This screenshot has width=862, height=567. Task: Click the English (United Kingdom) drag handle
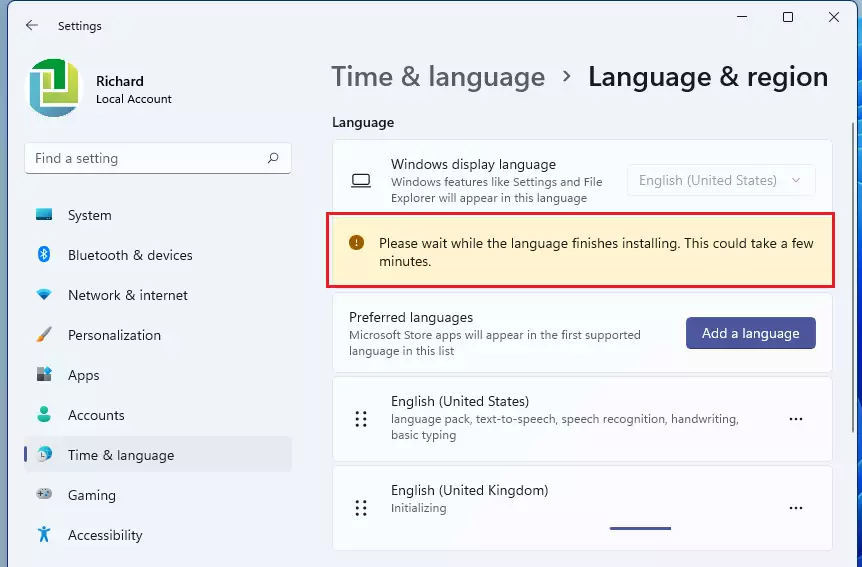point(361,508)
